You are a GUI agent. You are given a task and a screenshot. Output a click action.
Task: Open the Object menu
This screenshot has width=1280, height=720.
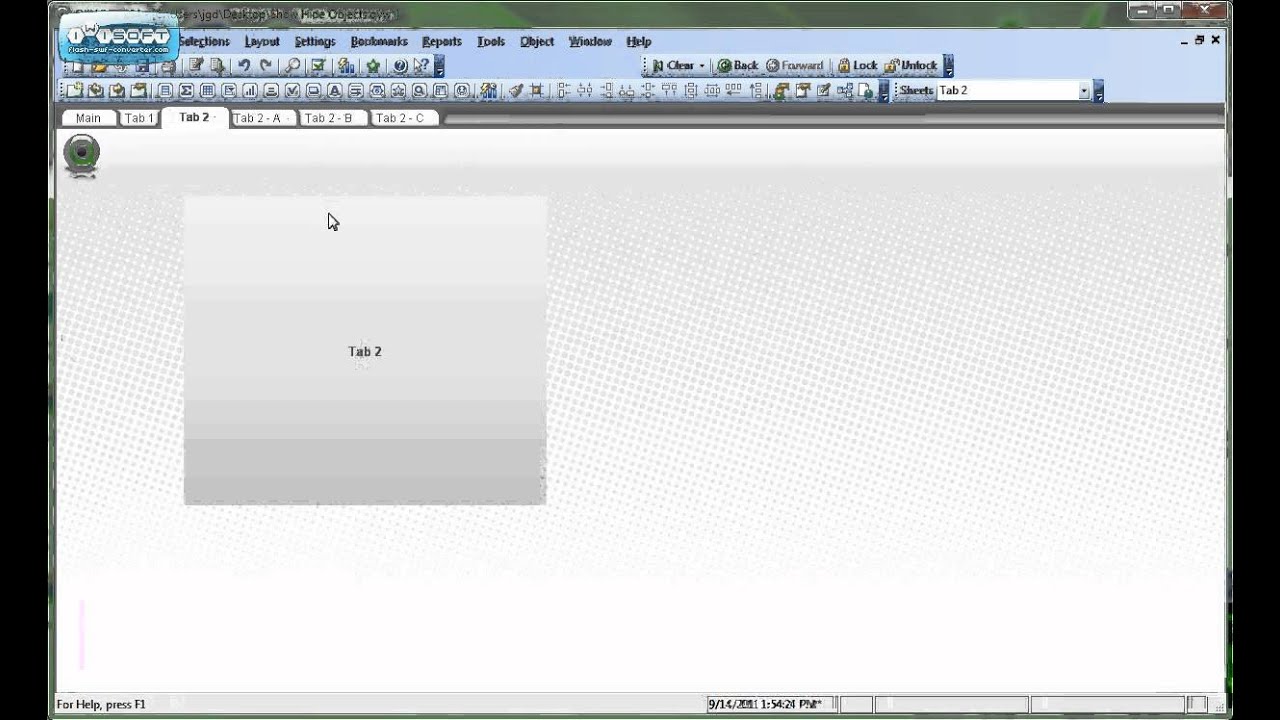pos(537,42)
